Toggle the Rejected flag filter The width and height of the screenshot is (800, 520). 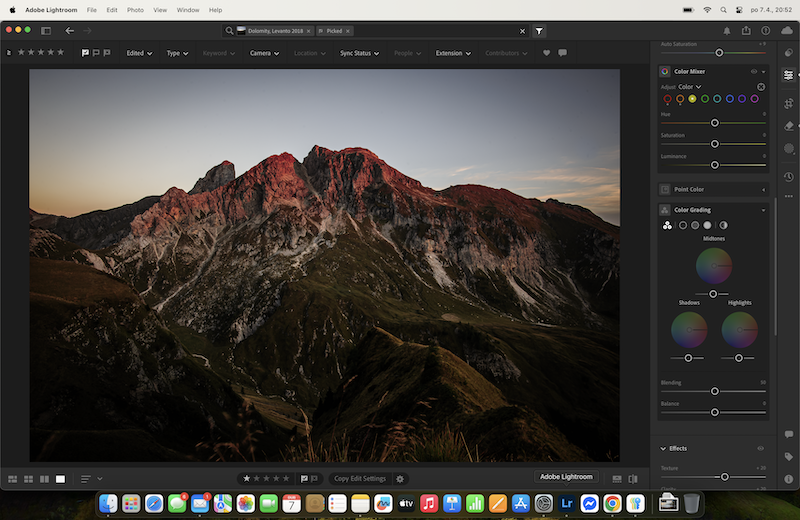[x=107, y=53]
